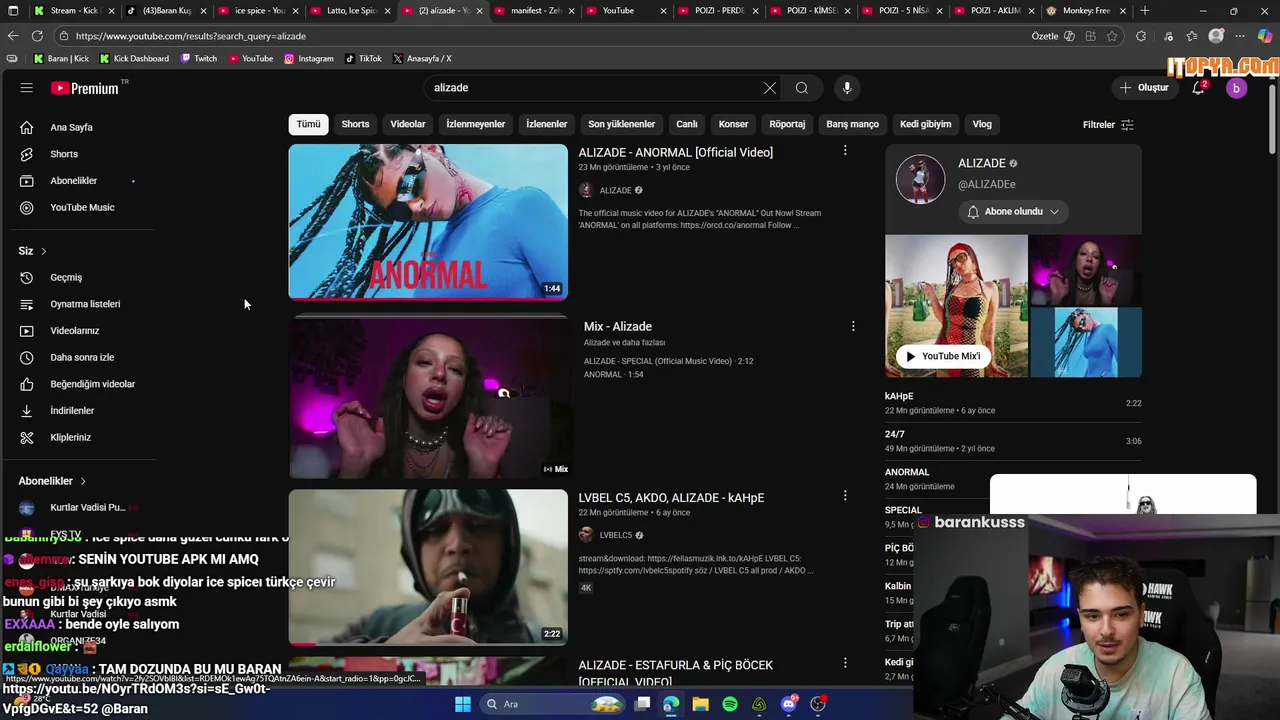Start voice search with the microphone icon
This screenshot has width=1280, height=720.
click(847, 88)
